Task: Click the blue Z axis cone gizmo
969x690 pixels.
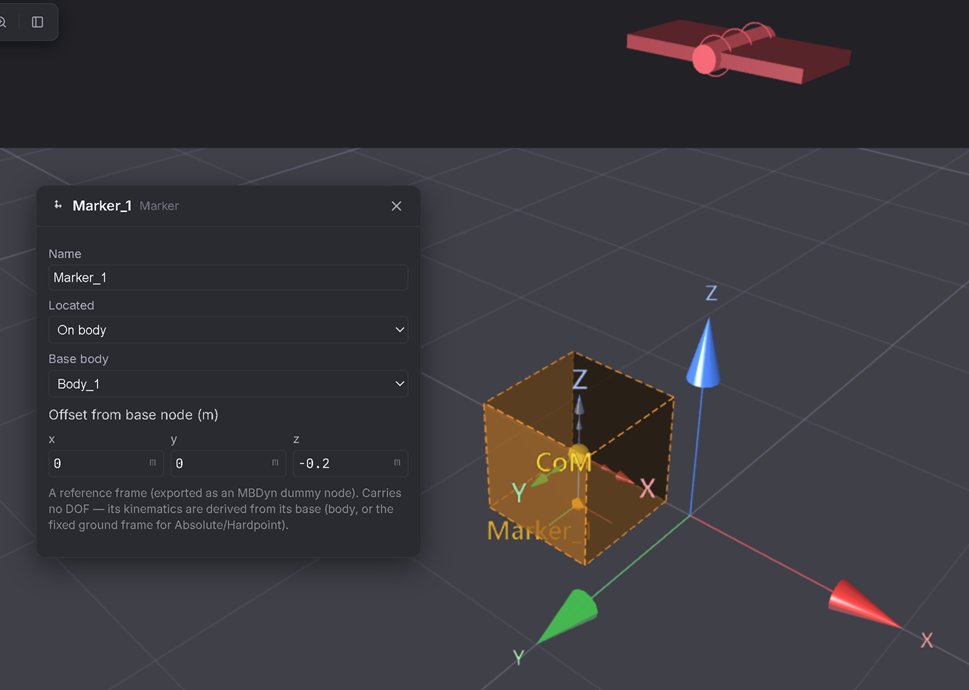Action: pyautogui.click(x=705, y=355)
